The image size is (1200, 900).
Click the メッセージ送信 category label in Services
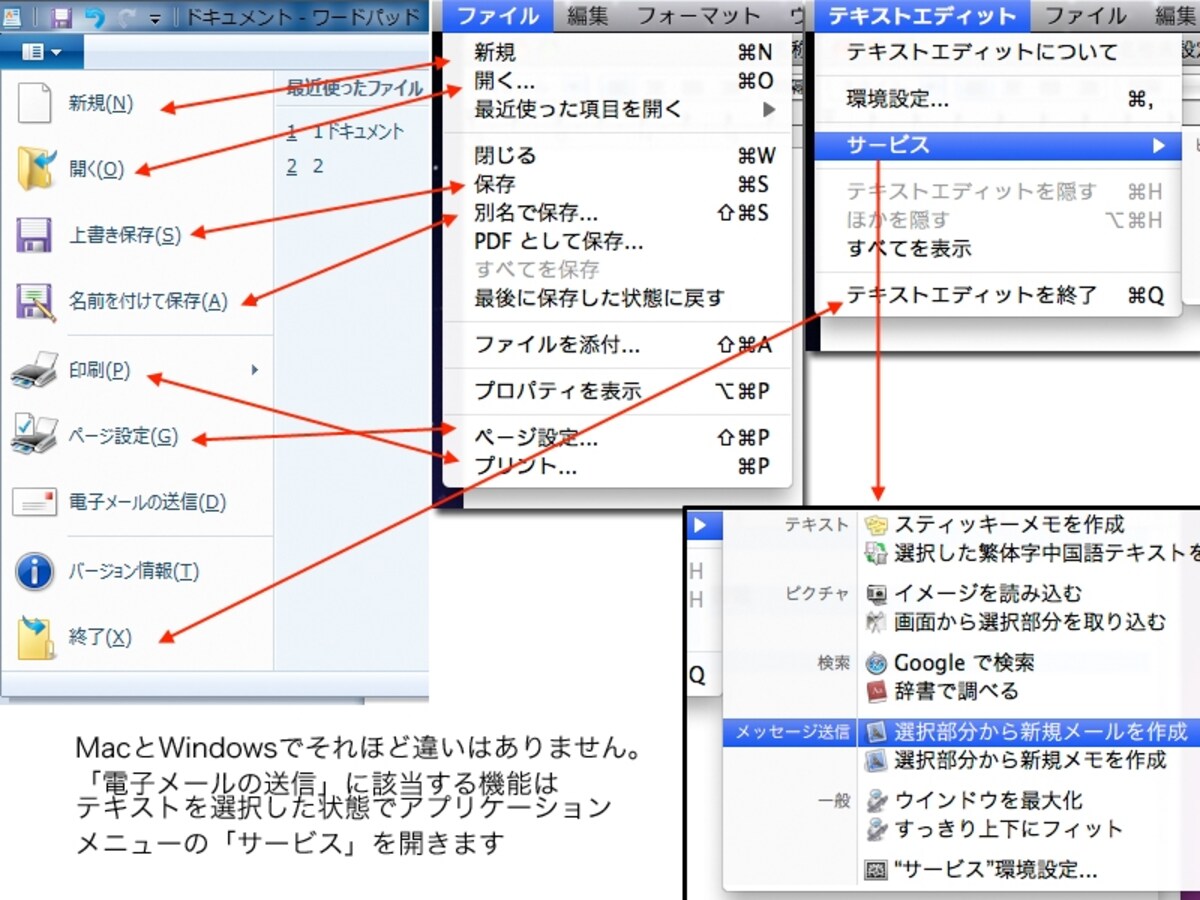(x=793, y=732)
